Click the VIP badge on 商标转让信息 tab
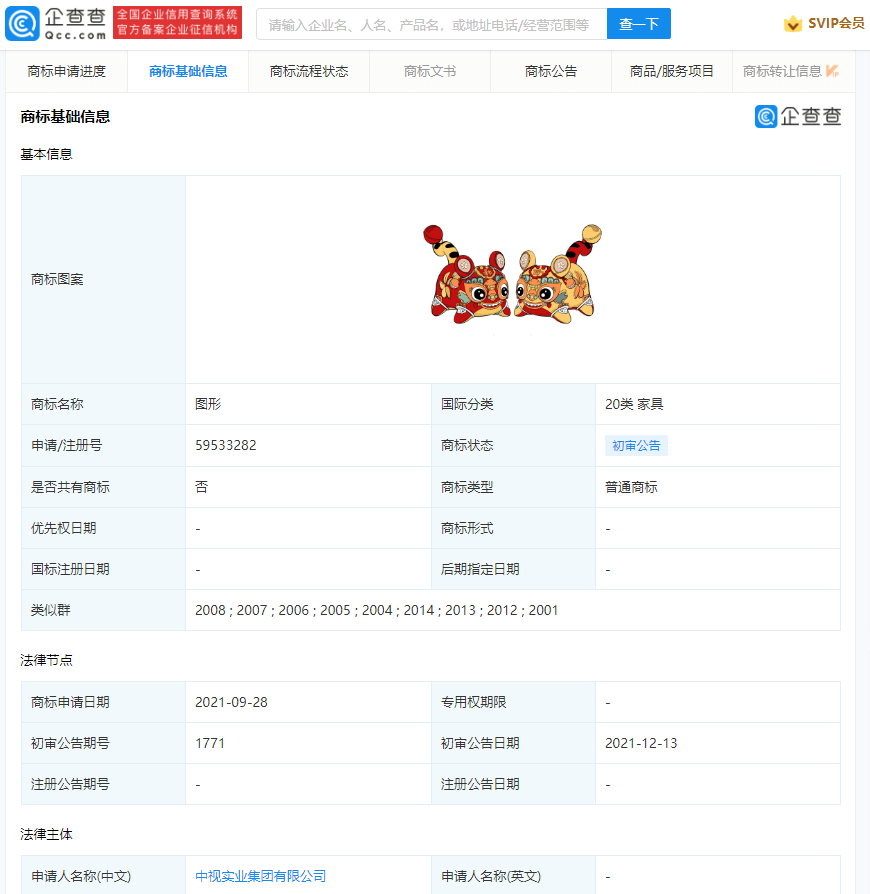870x894 pixels. 832,71
